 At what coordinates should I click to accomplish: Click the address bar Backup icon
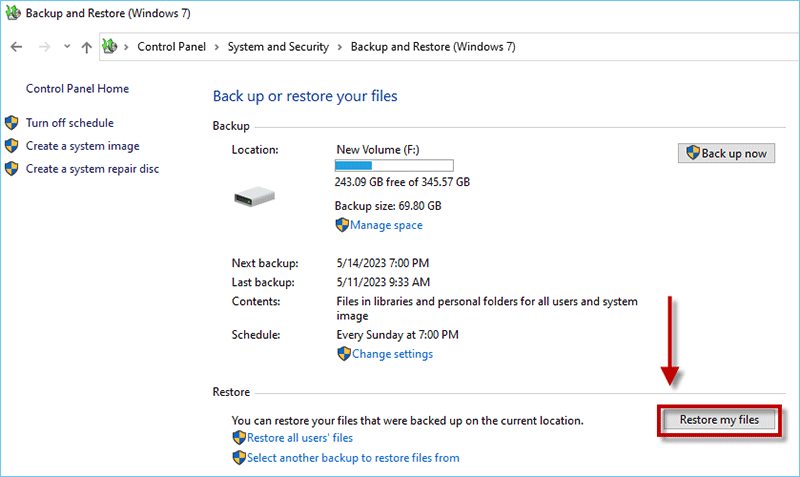[x=110, y=46]
